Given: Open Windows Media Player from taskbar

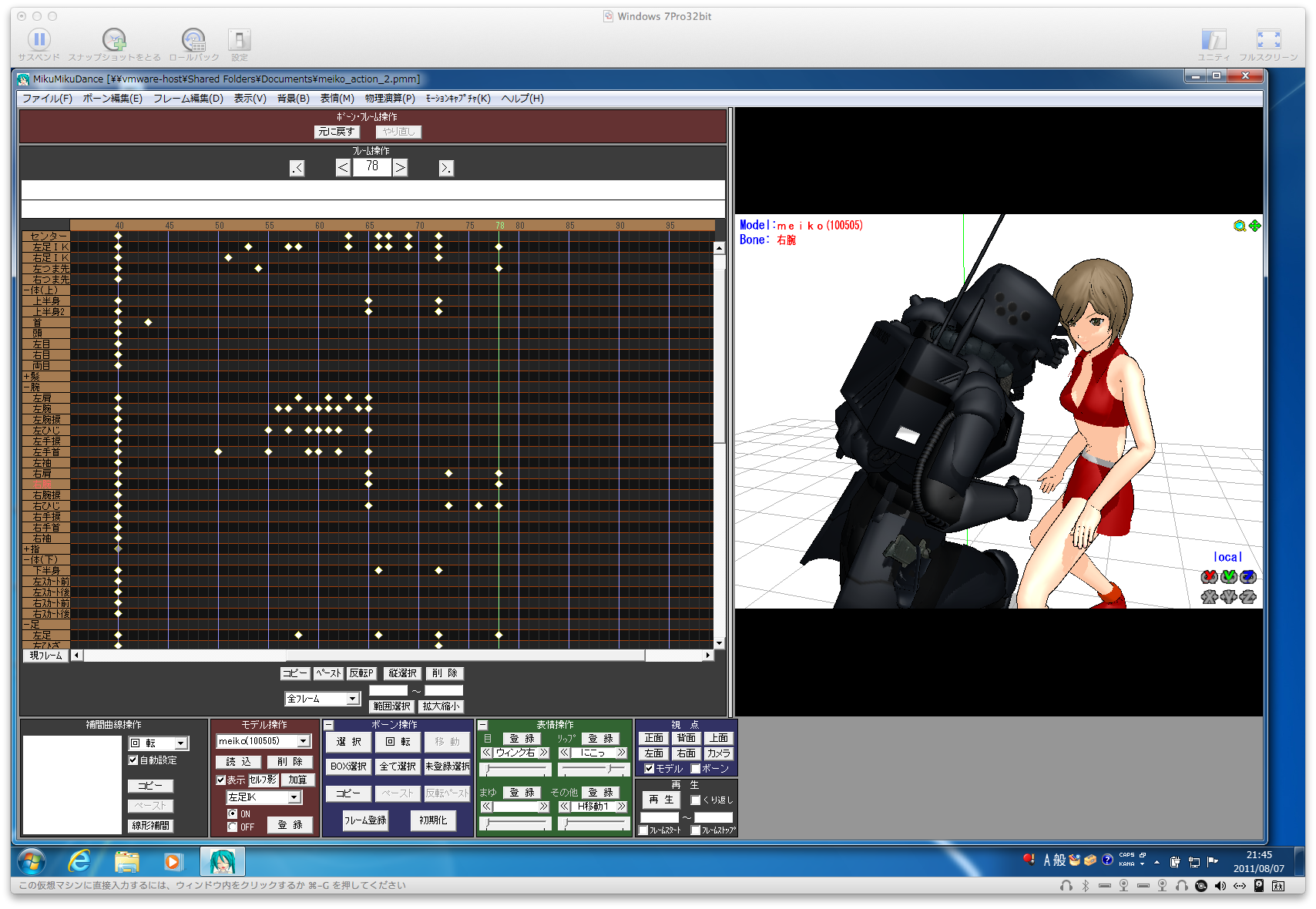Looking at the screenshot, I should click(x=173, y=861).
